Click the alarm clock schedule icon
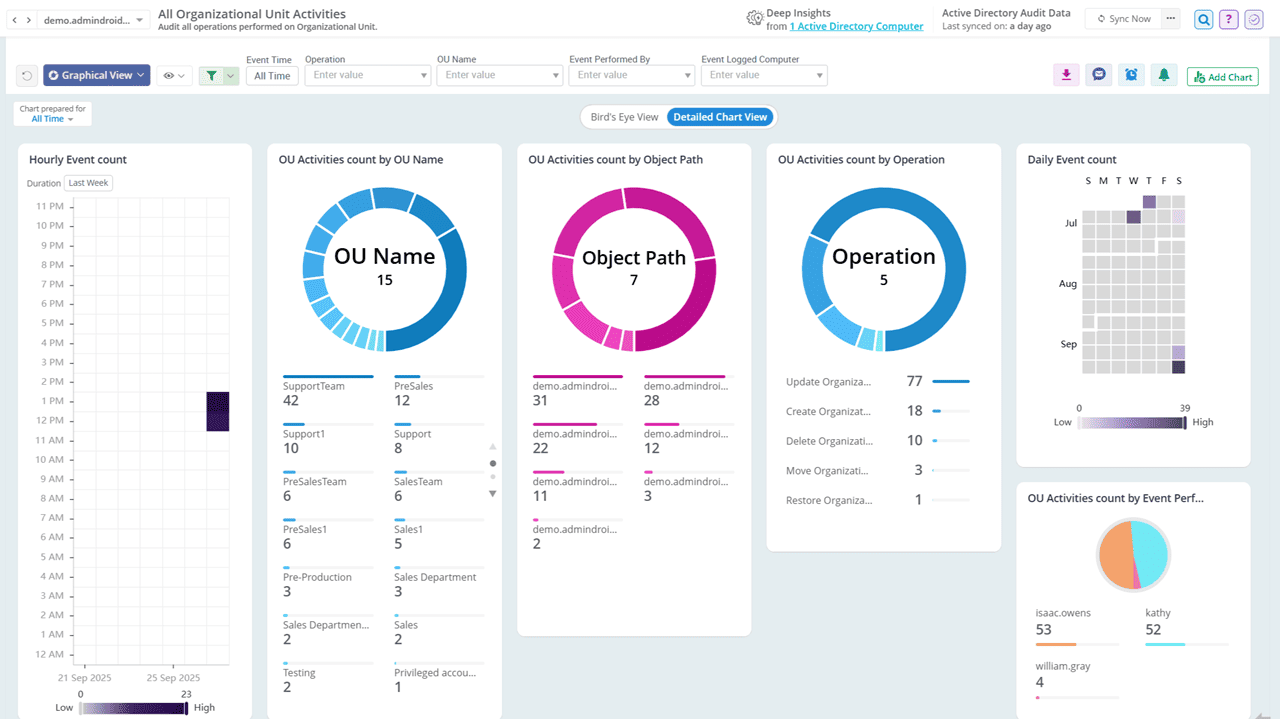The width and height of the screenshot is (1280, 719). pos(1131,75)
